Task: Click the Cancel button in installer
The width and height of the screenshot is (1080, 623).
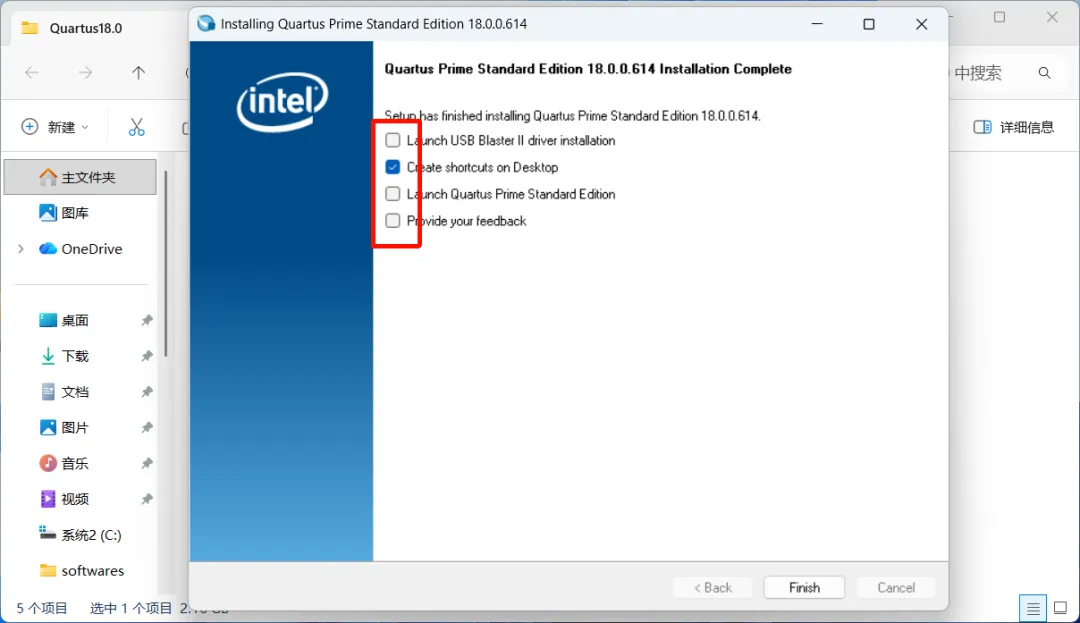Action: tap(895, 587)
